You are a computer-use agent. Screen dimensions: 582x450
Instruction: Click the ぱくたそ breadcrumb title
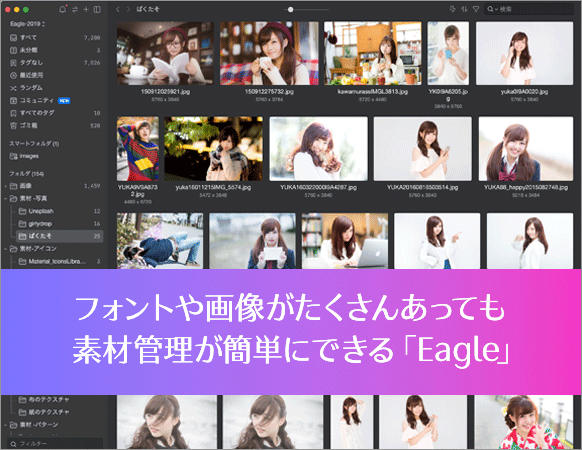click(148, 9)
